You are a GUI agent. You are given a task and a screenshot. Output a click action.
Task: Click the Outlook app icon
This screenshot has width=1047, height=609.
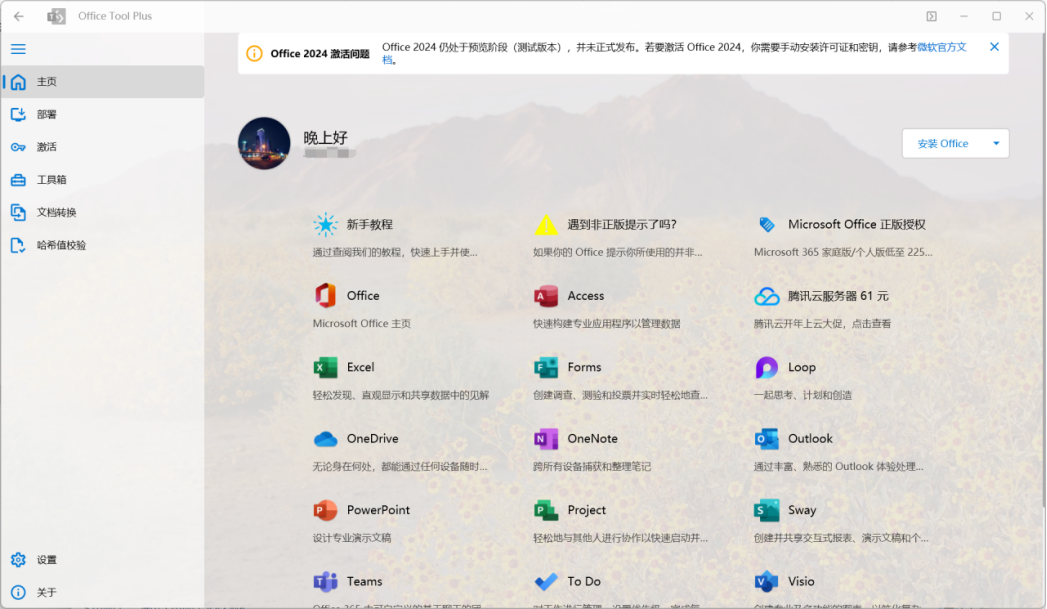767,439
